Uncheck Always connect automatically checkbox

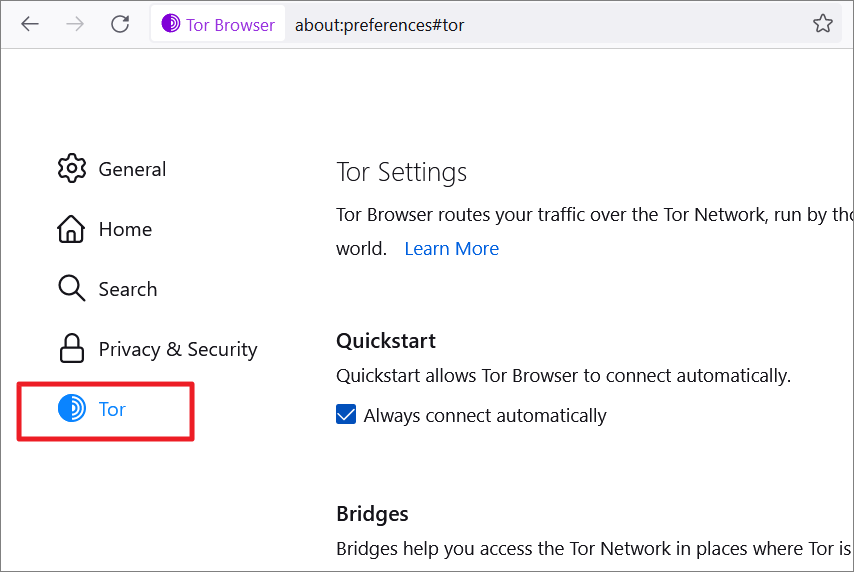tap(346, 415)
